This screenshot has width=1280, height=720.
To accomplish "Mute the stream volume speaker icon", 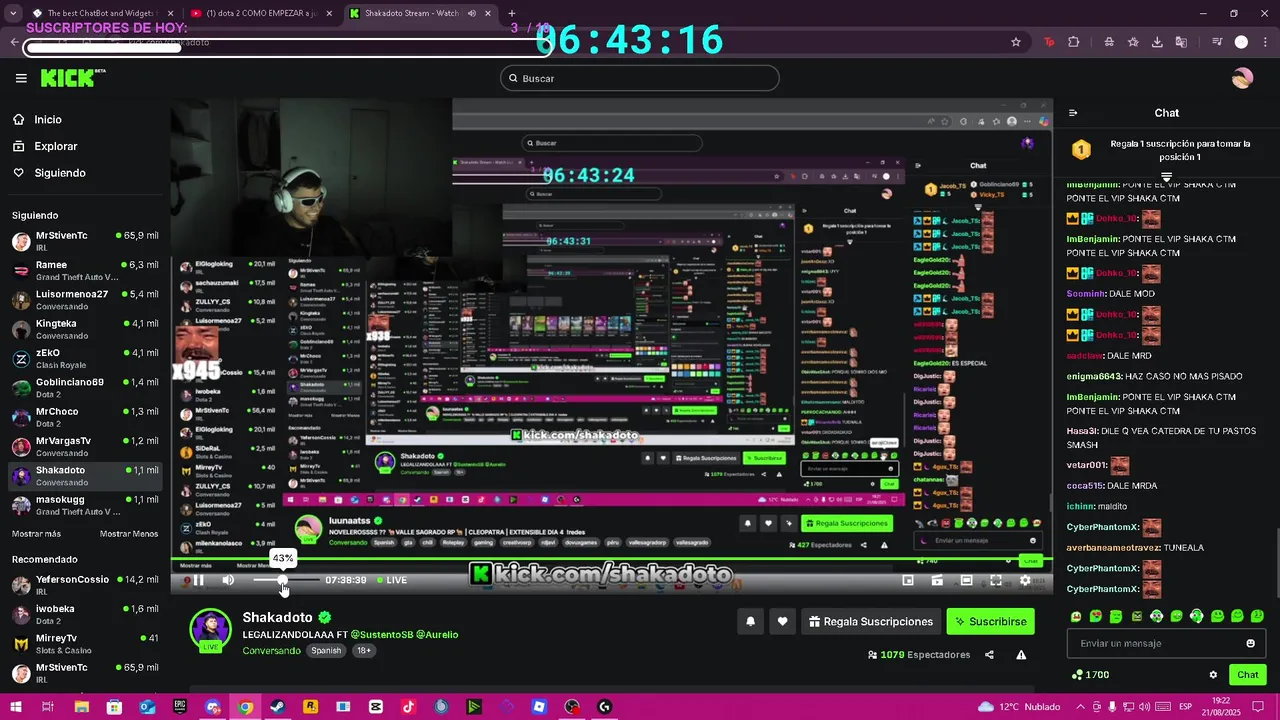I will tap(228, 580).
